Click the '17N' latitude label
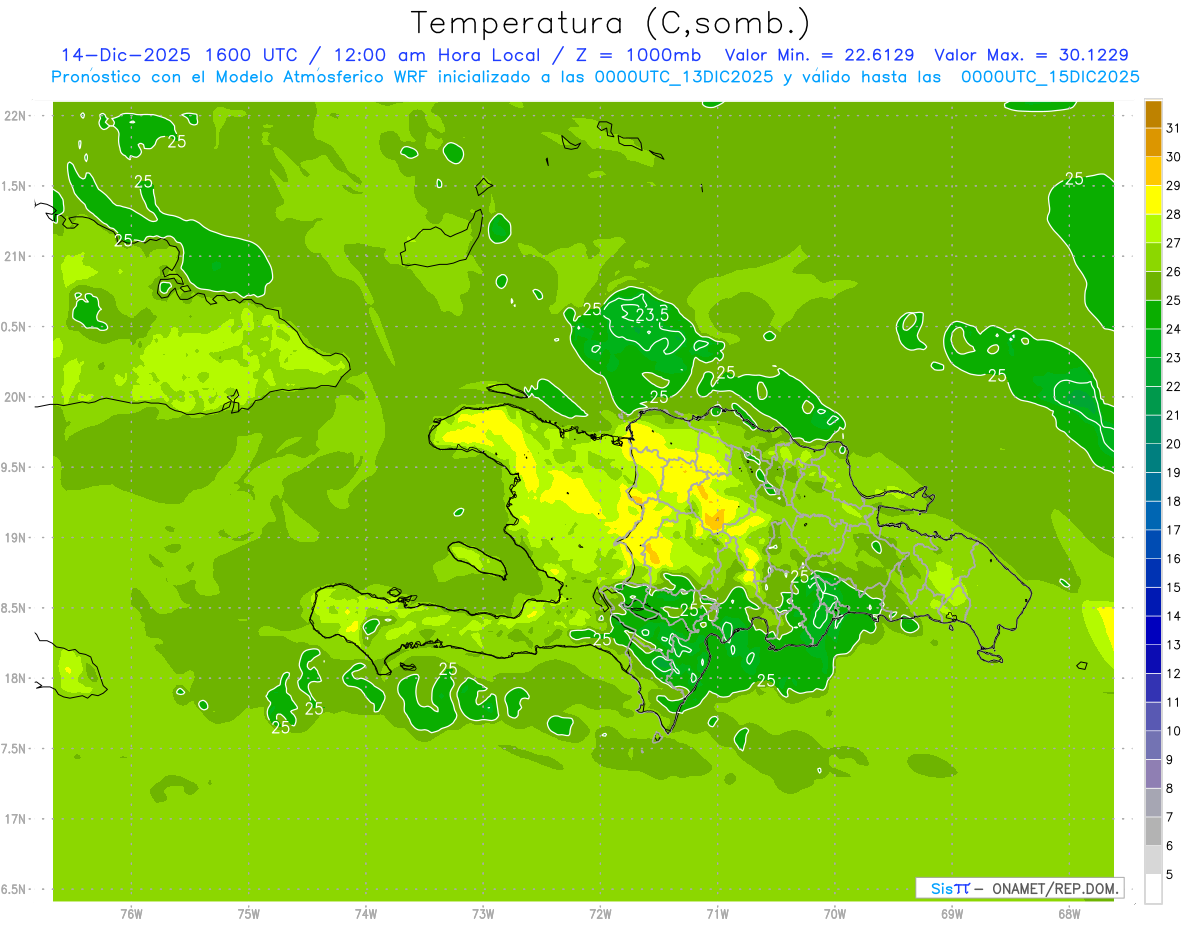Screen dimensions: 1200x927 [15, 819]
